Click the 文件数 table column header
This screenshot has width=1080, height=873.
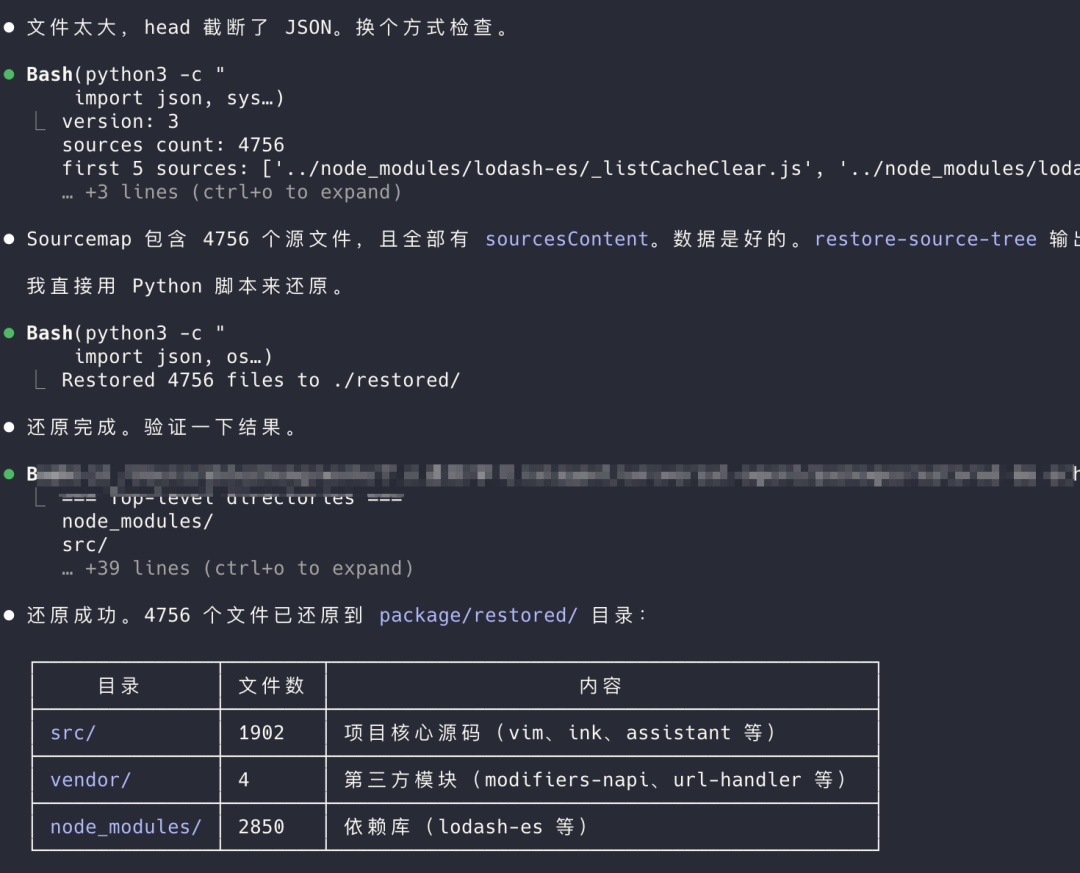pos(273,686)
